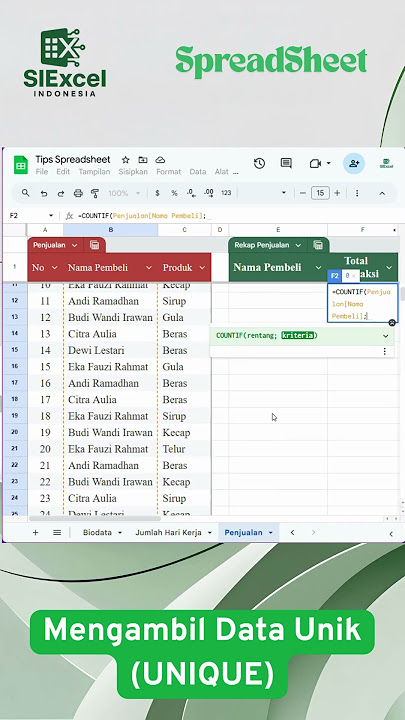Increase the font size with plus

pyautogui.click(x=337, y=193)
